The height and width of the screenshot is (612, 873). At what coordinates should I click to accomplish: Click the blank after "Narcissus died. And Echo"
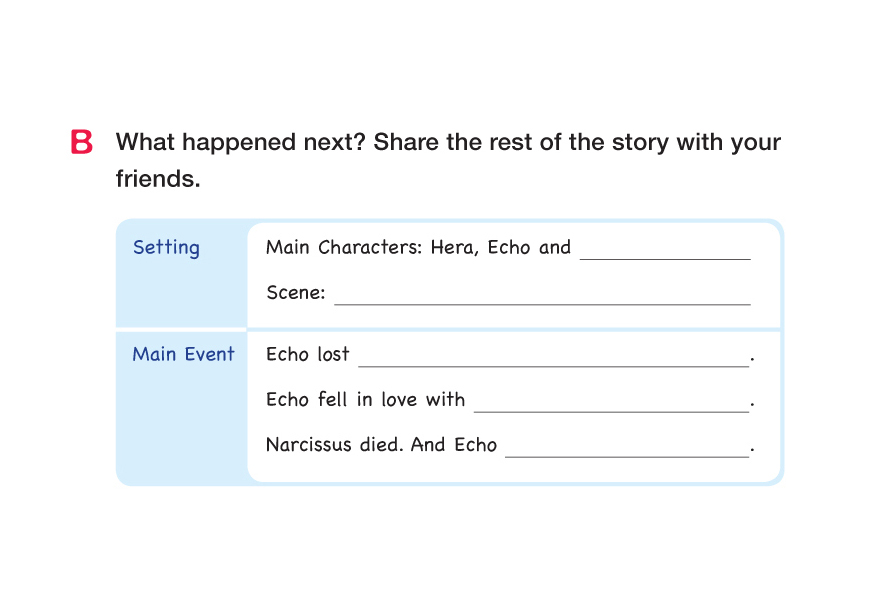[627, 448]
